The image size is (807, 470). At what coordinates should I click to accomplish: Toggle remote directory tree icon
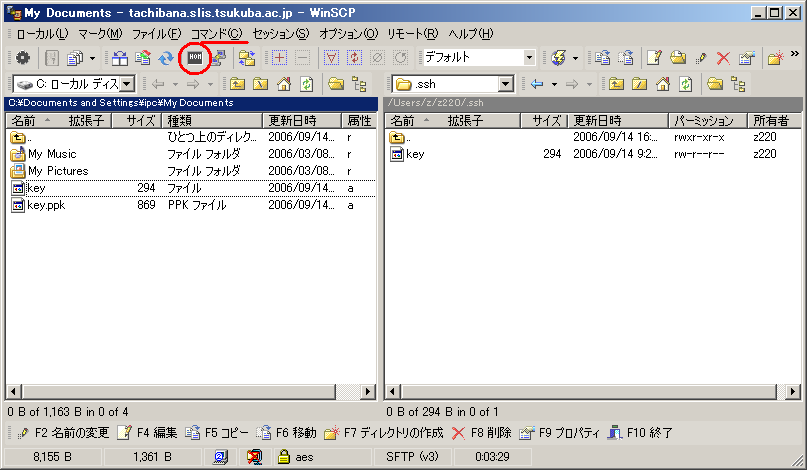click(x=738, y=84)
